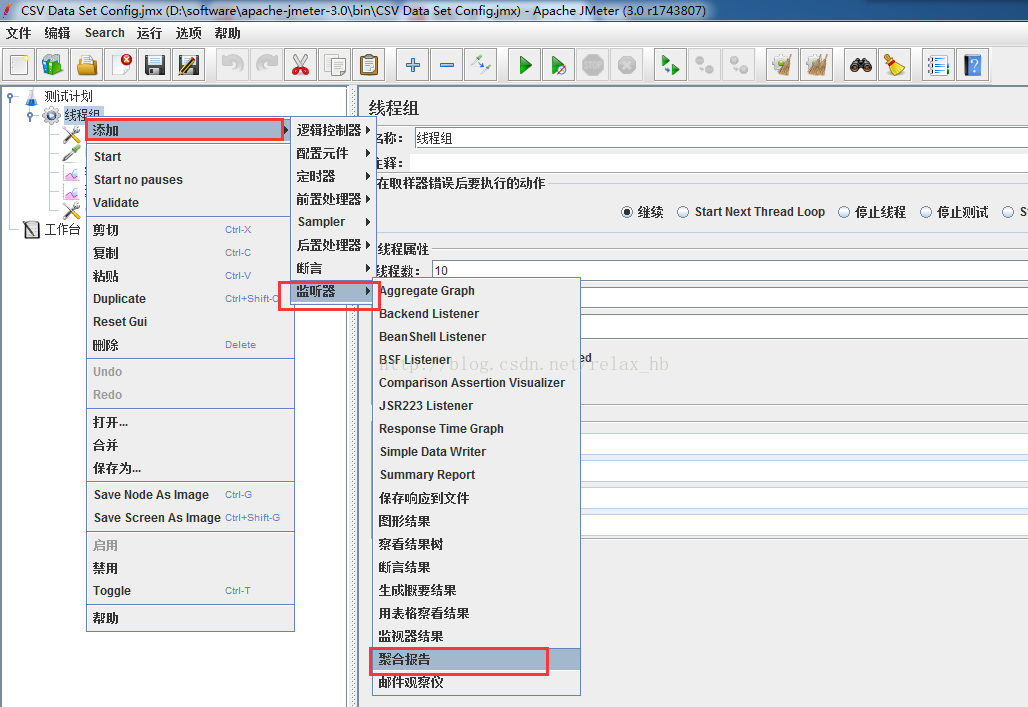The width and height of the screenshot is (1028, 707).
Task: Click the Reset Search broom icon
Action: 895,65
